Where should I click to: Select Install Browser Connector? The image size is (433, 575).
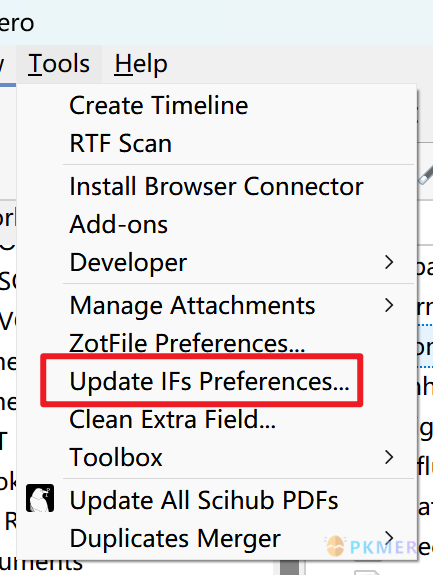(x=216, y=186)
